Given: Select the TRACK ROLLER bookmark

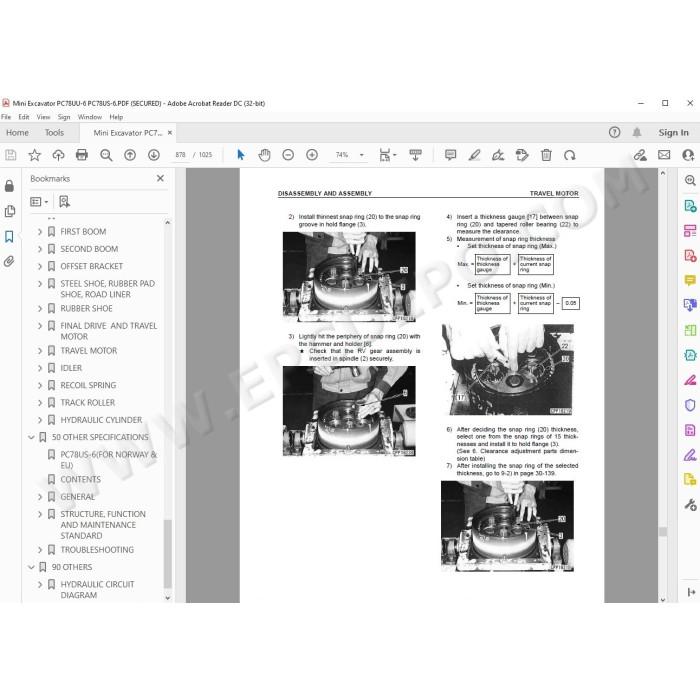Looking at the screenshot, I should pyautogui.click(x=88, y=403).
